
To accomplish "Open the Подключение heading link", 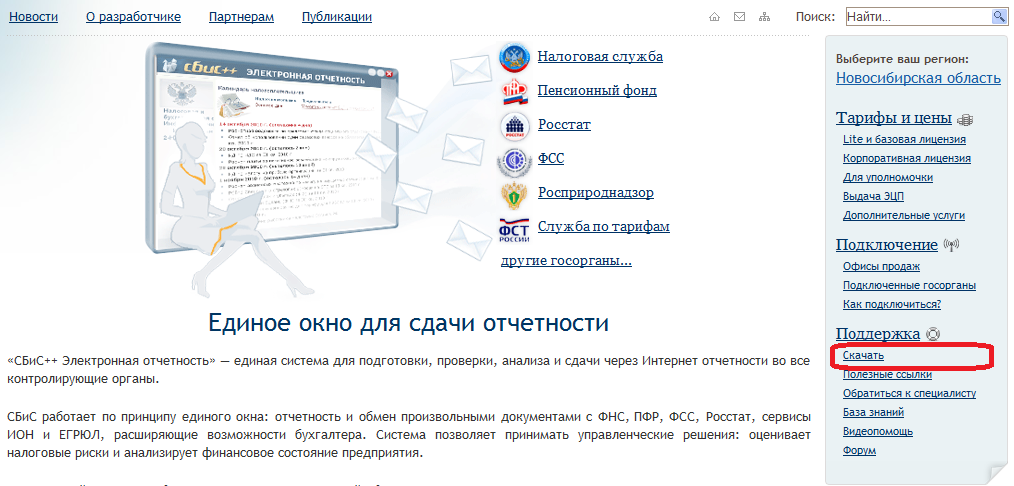I will [887, 245].
